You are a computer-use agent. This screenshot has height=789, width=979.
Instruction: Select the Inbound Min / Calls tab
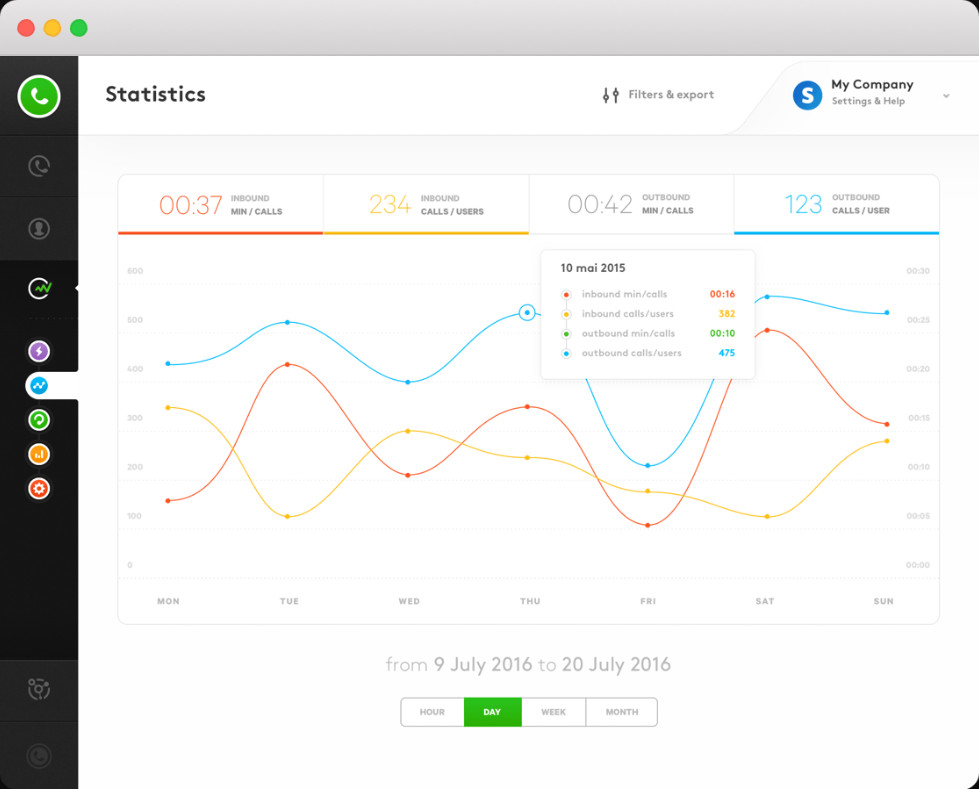[220, 205]
